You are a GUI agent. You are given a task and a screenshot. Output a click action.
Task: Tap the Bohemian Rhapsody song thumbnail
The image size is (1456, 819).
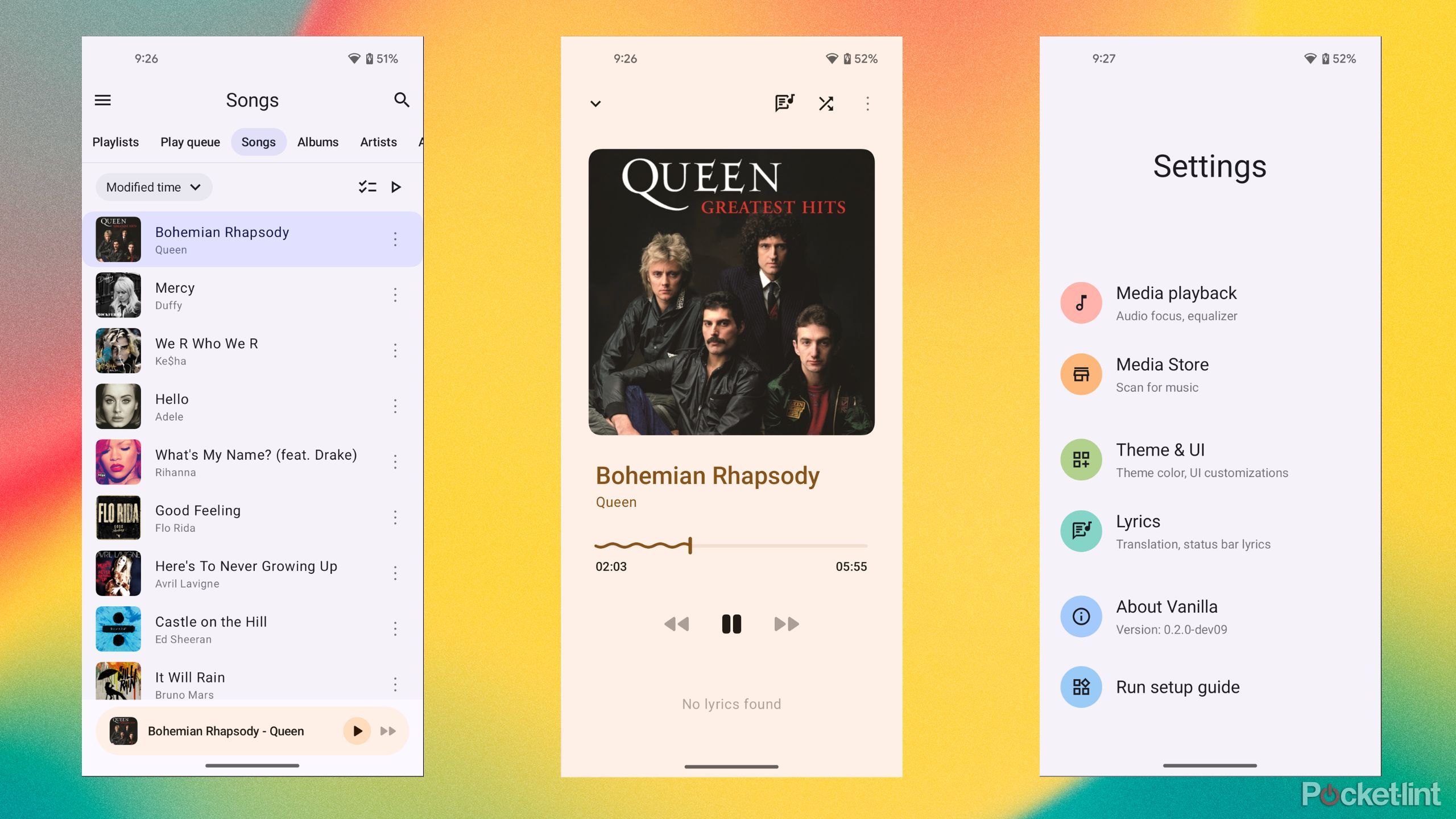(118, 239)
